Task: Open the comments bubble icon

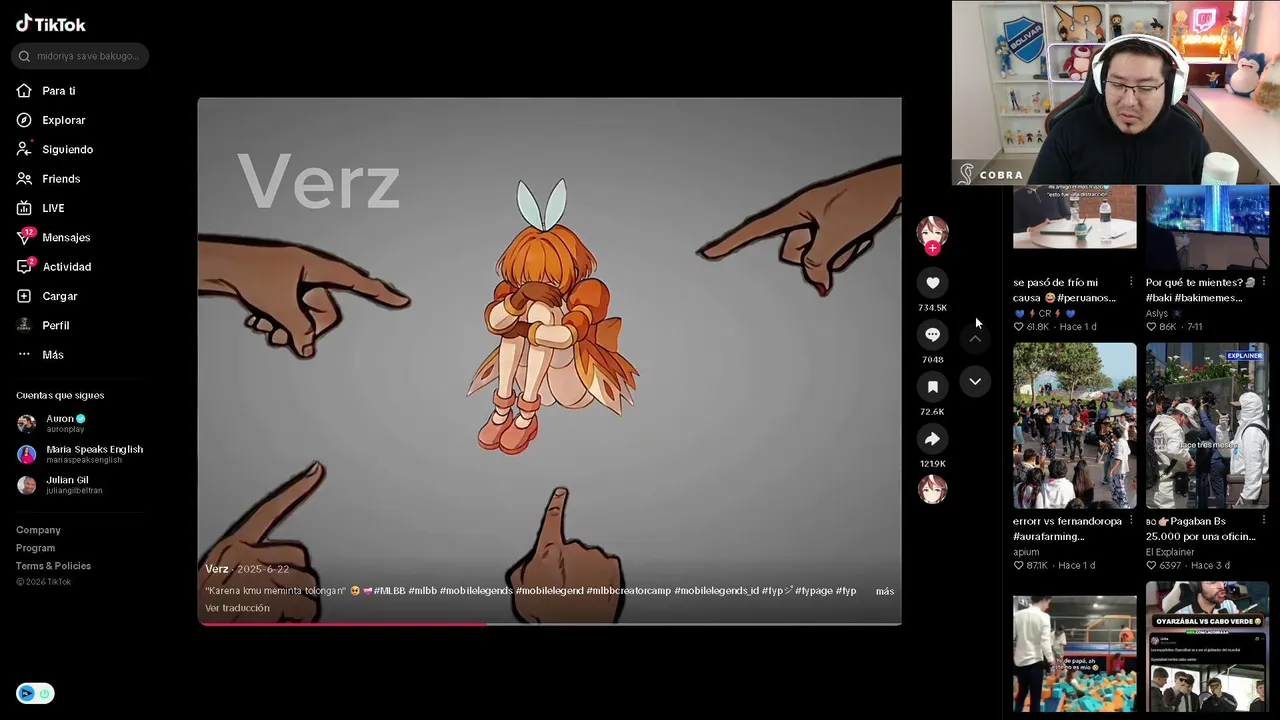Action: pyautogui.click(x=932, y=335)
